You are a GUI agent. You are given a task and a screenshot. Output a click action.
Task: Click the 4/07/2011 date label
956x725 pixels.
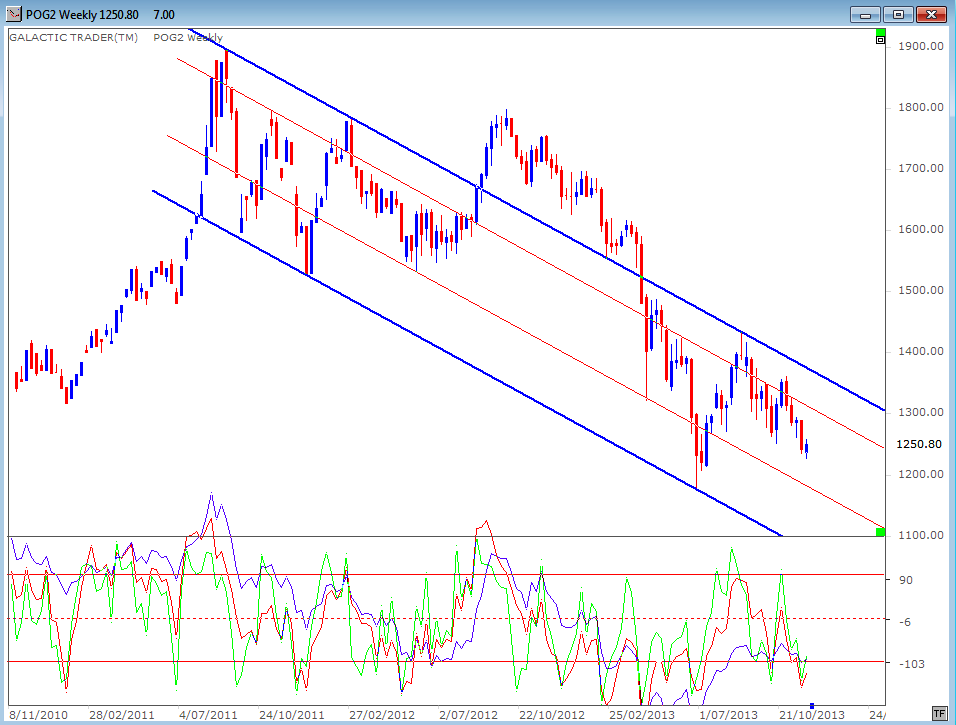tap(208, 715)
